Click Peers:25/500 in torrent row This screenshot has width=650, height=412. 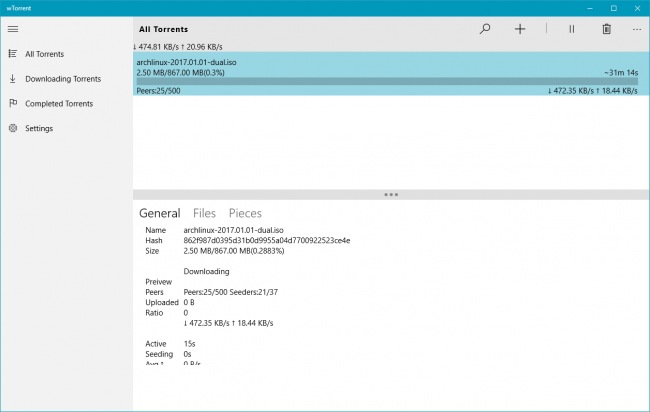[x=158, y=91]
